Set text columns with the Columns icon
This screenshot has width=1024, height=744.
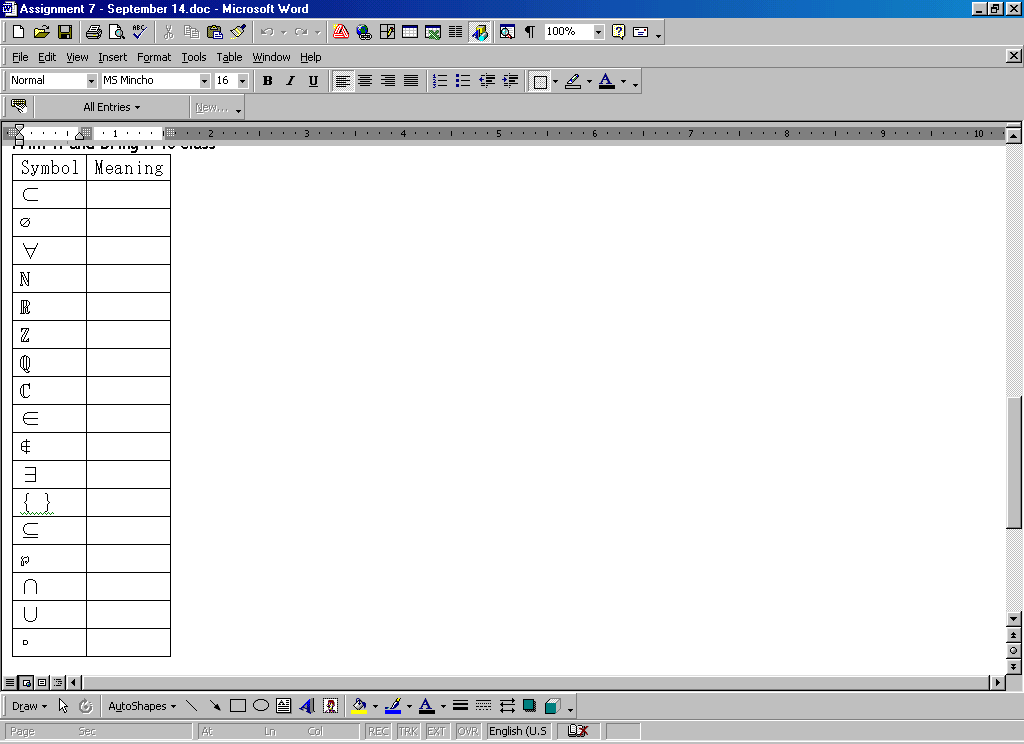tap(456, 32)
